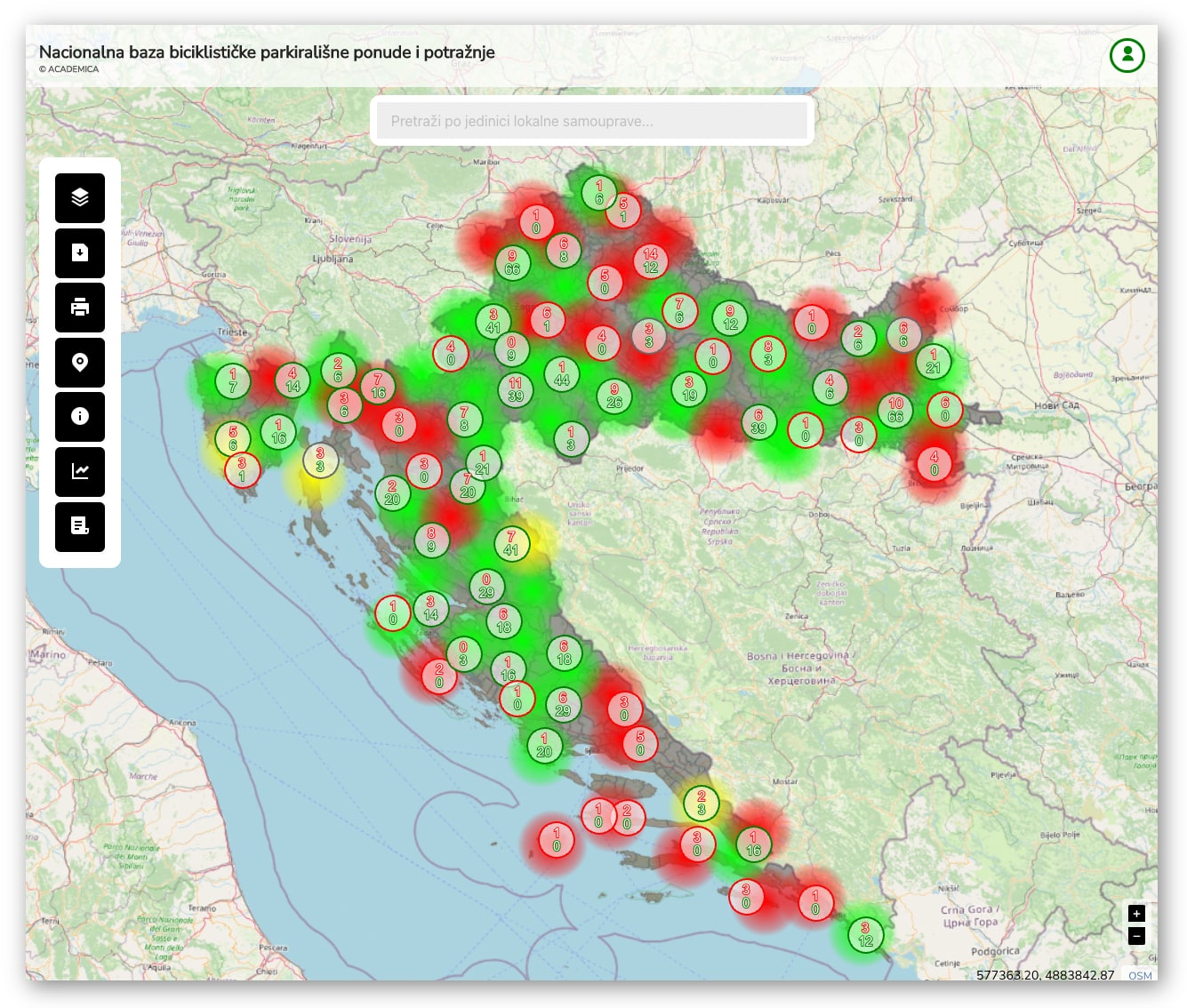Click the green cluster marker 11/39
1187x1008 pixels.
(x=516, y=389)
